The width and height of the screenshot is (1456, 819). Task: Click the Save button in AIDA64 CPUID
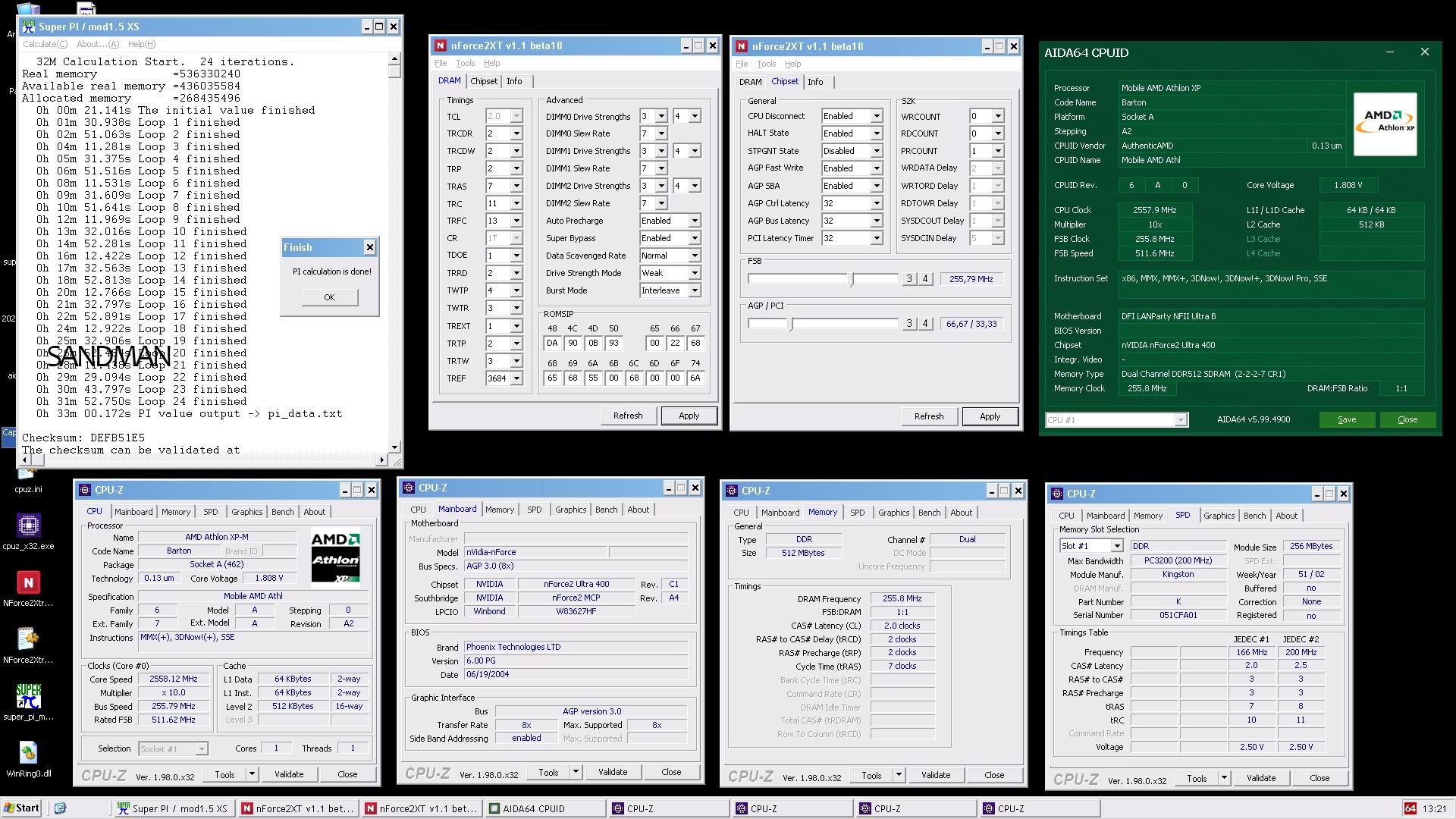coord(1346,419)
